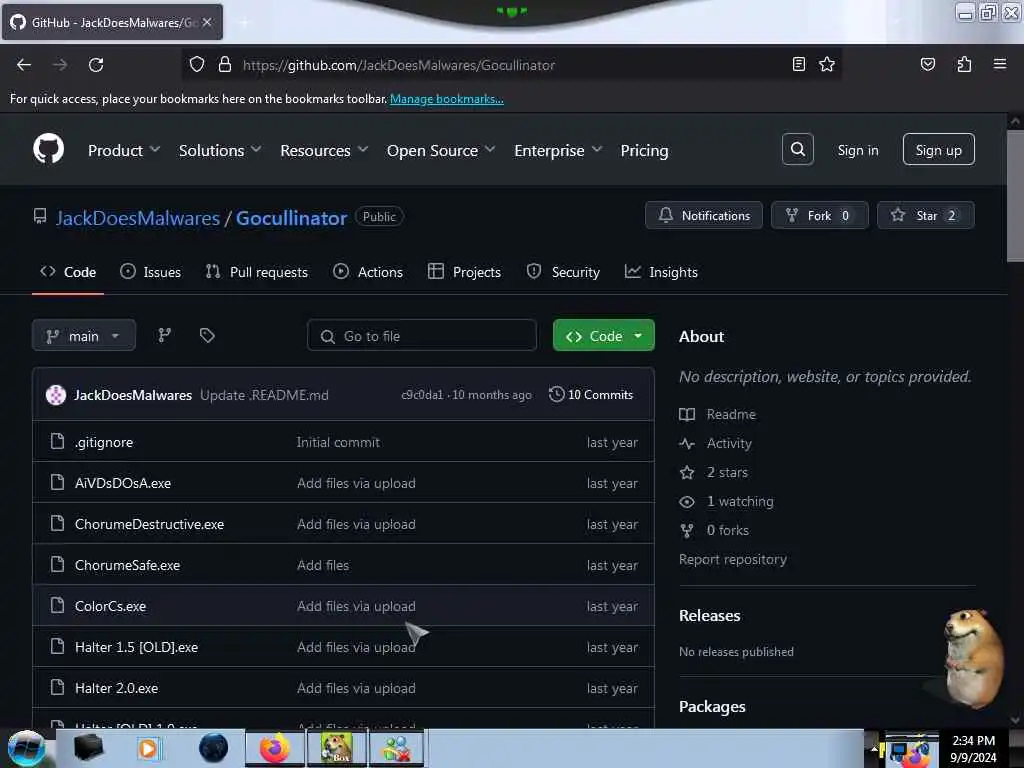Open the Gocullinator repository name link

coord(291,217)
